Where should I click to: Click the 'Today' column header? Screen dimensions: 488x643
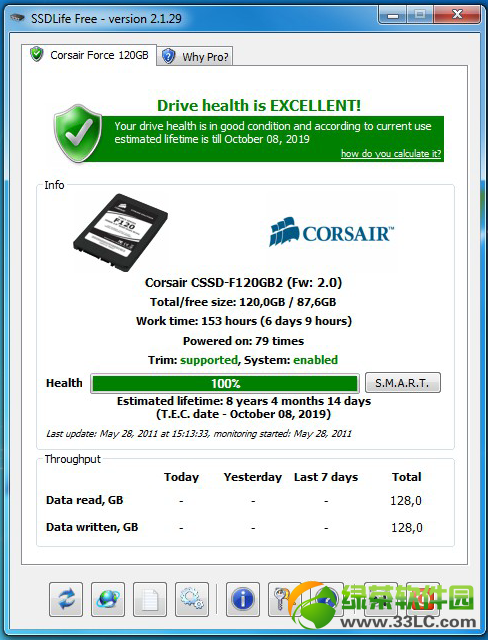(181, 477)
